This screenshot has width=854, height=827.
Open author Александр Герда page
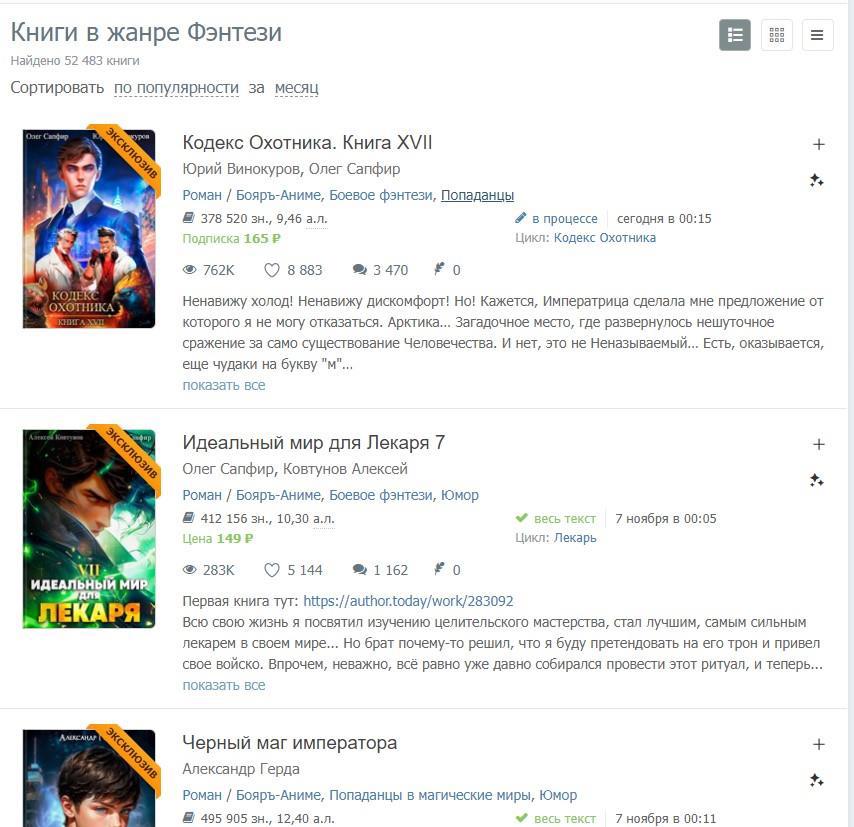(x=241, y=769)
